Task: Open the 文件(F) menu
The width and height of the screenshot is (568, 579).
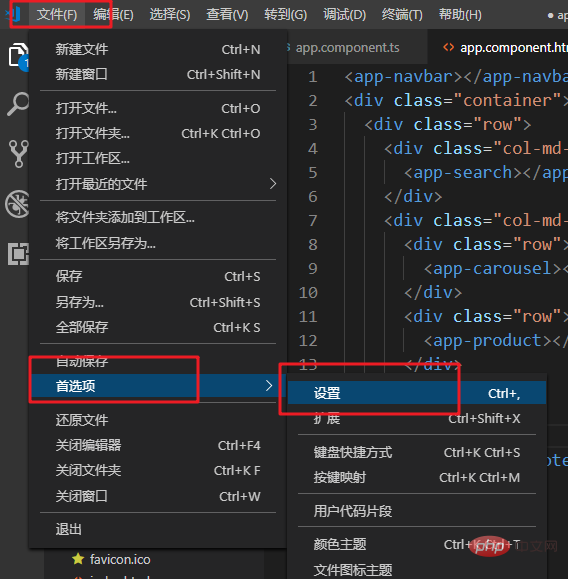Action: (57, 15)
